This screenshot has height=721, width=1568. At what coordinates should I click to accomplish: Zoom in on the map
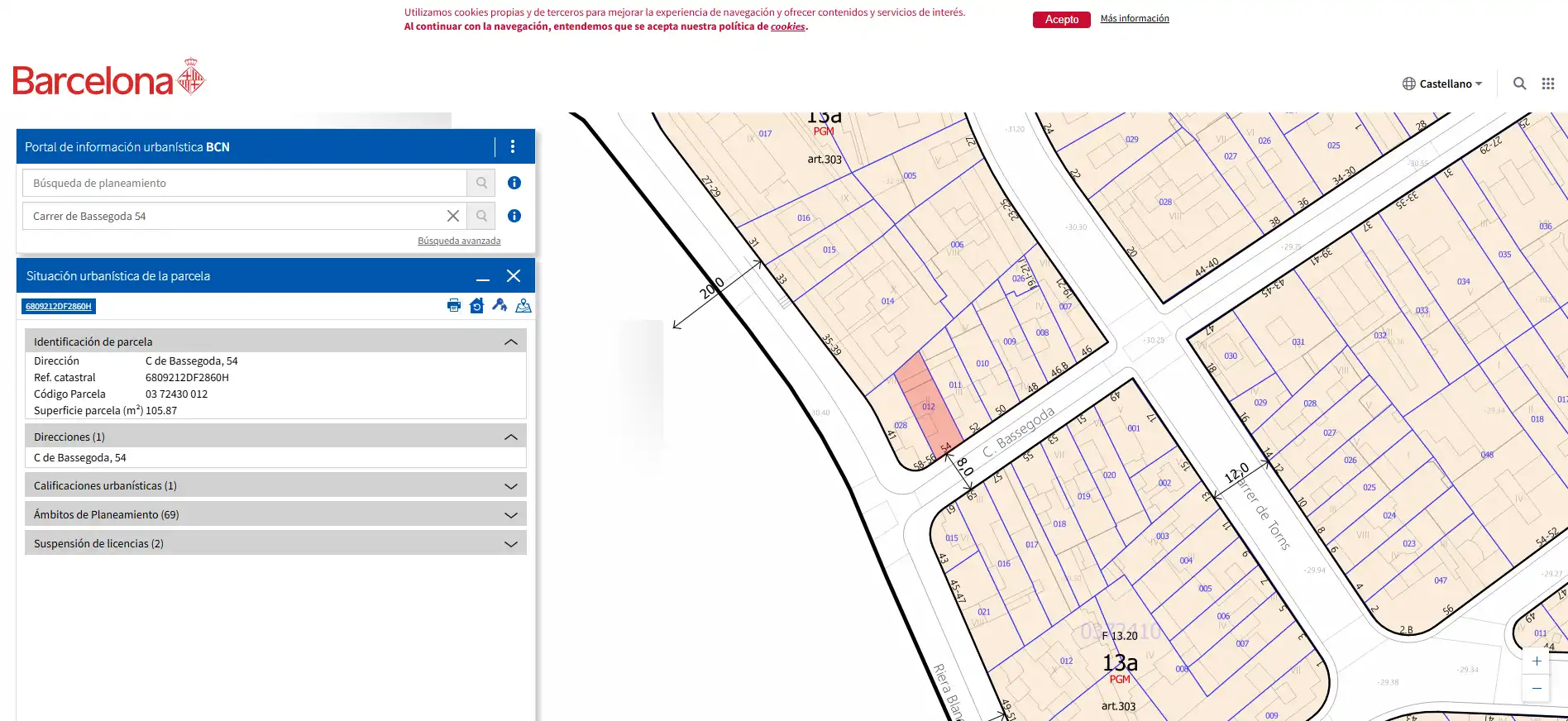pos(1537,661)
